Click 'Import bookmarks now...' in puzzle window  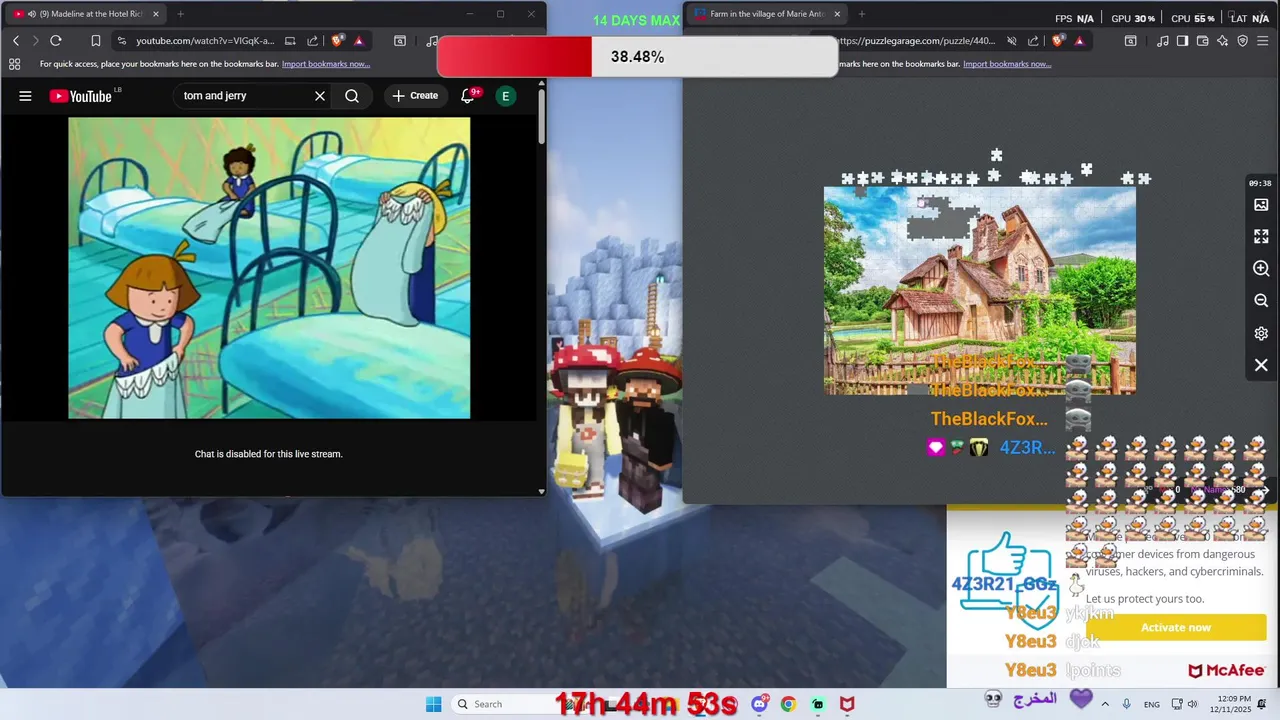1007,64
